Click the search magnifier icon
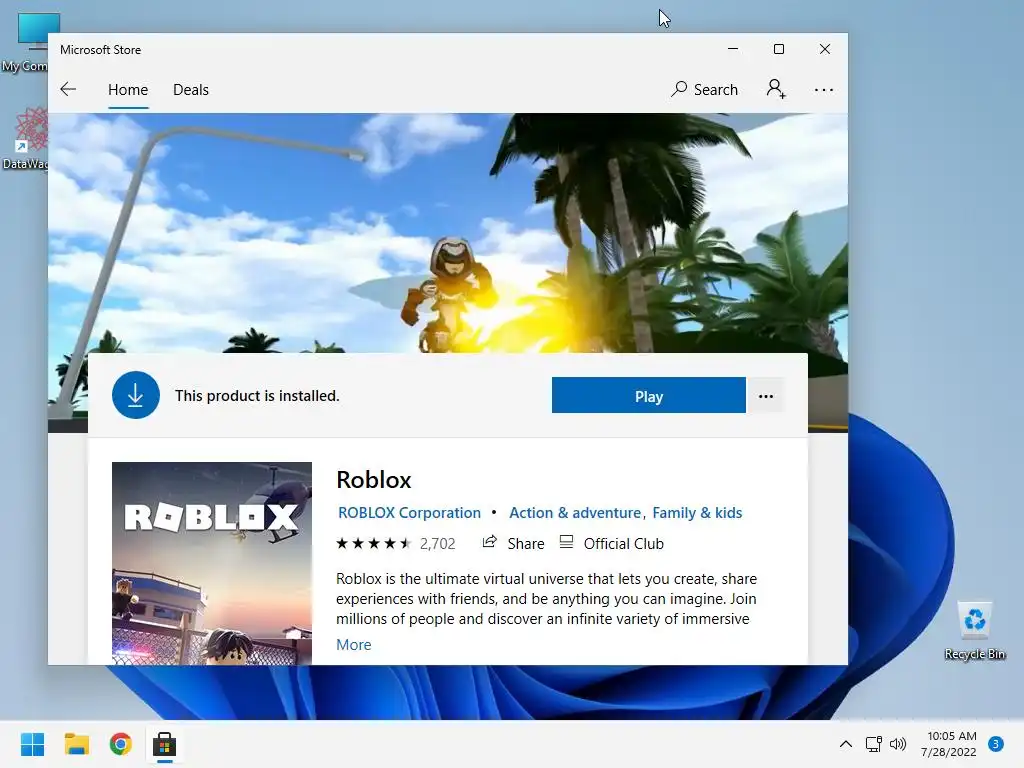Viewport: 1024px width, 768px height. click(x=679, y=89)
